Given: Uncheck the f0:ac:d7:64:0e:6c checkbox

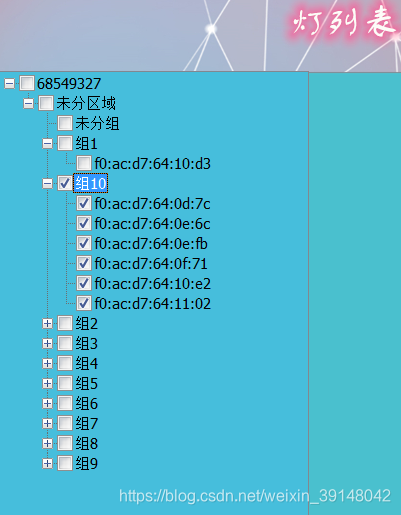Looking at the screenshot, I should point(84,223).
